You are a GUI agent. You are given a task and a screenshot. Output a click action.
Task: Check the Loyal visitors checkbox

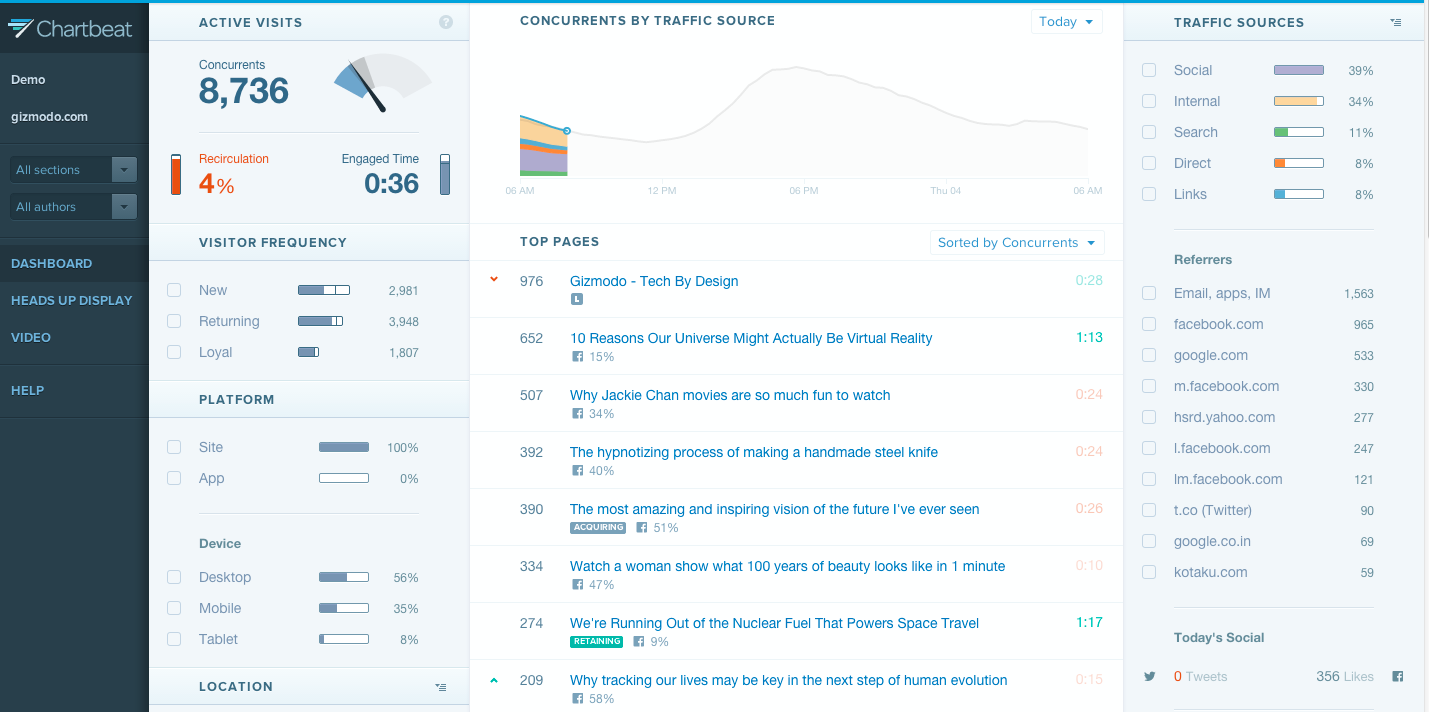(x=174, y=352)
